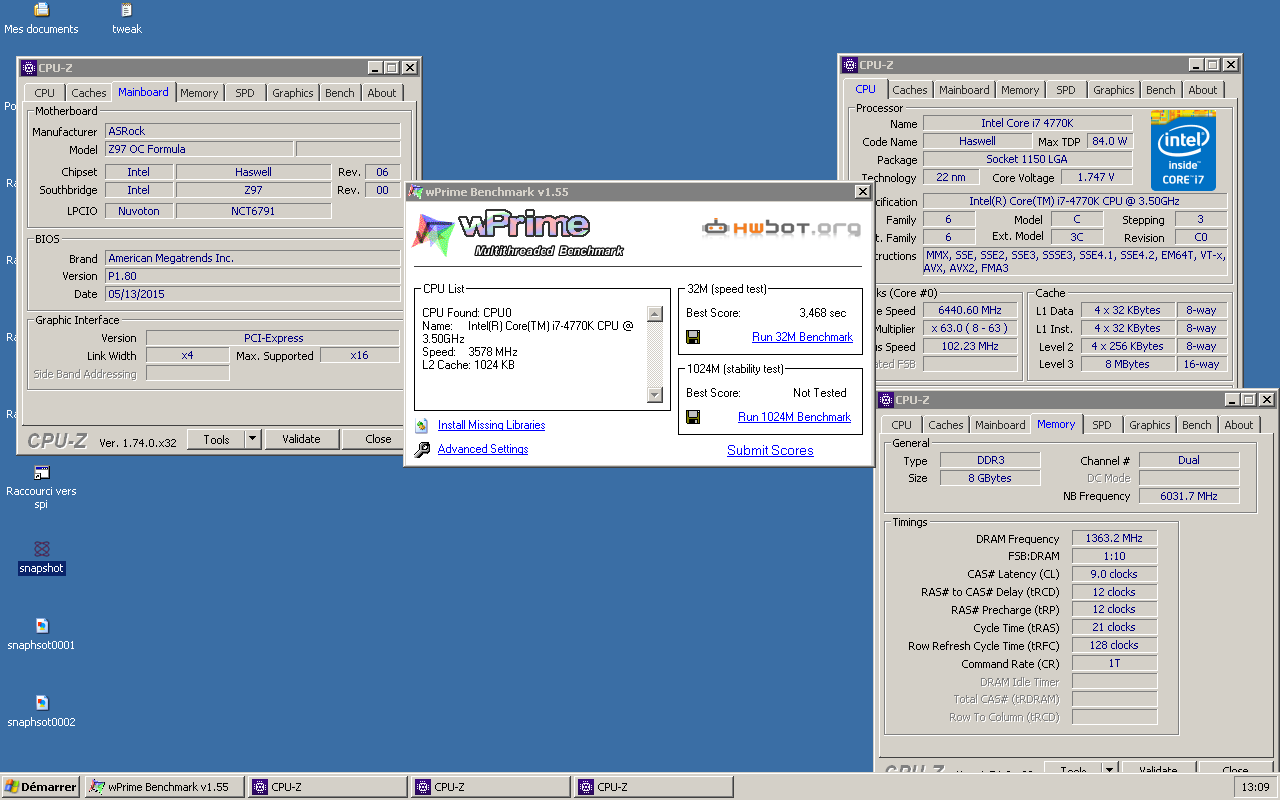1280x800 pixels.
Task: Click CPU-Z Mainboard window title icon
Action: [x=27, y=67]
